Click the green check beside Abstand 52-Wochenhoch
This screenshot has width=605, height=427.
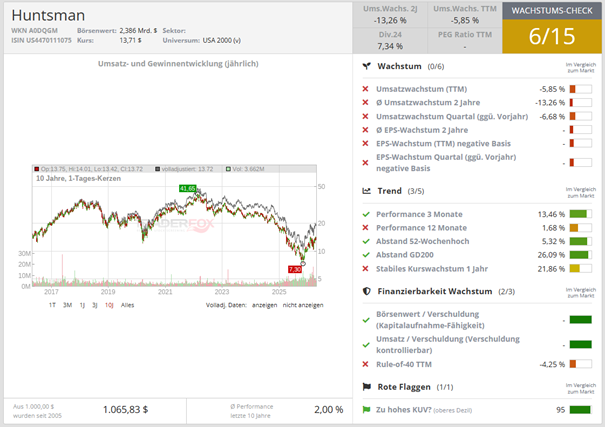[x=366, y=241]
